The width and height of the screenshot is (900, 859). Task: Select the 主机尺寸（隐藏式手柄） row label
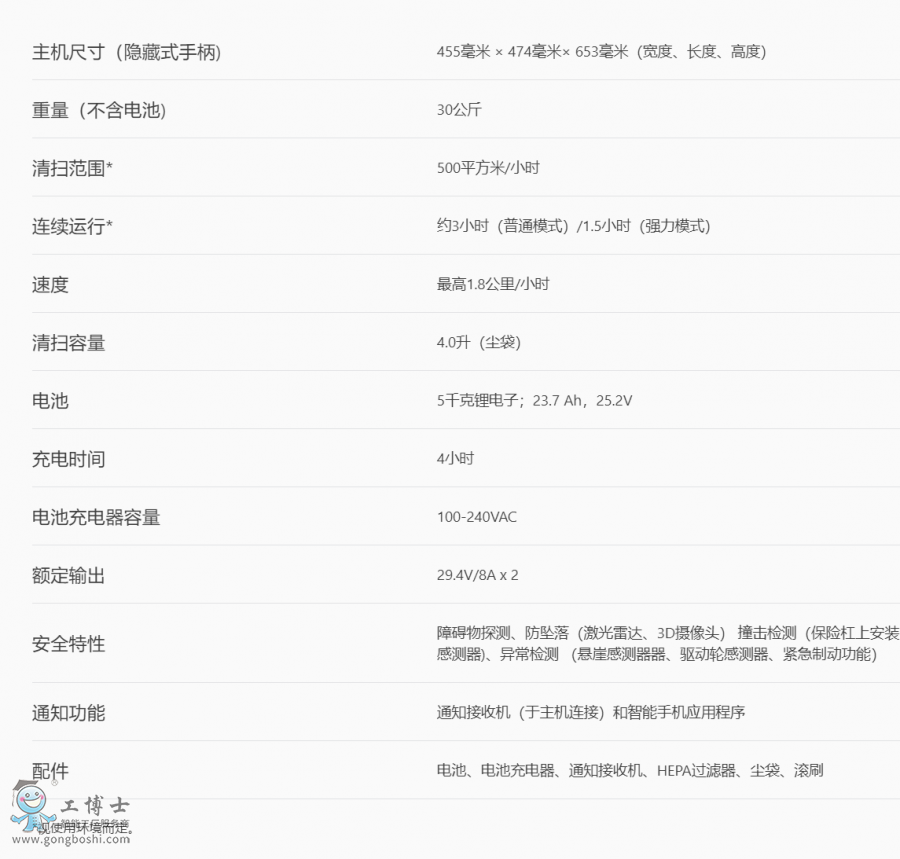click(126, 52)
